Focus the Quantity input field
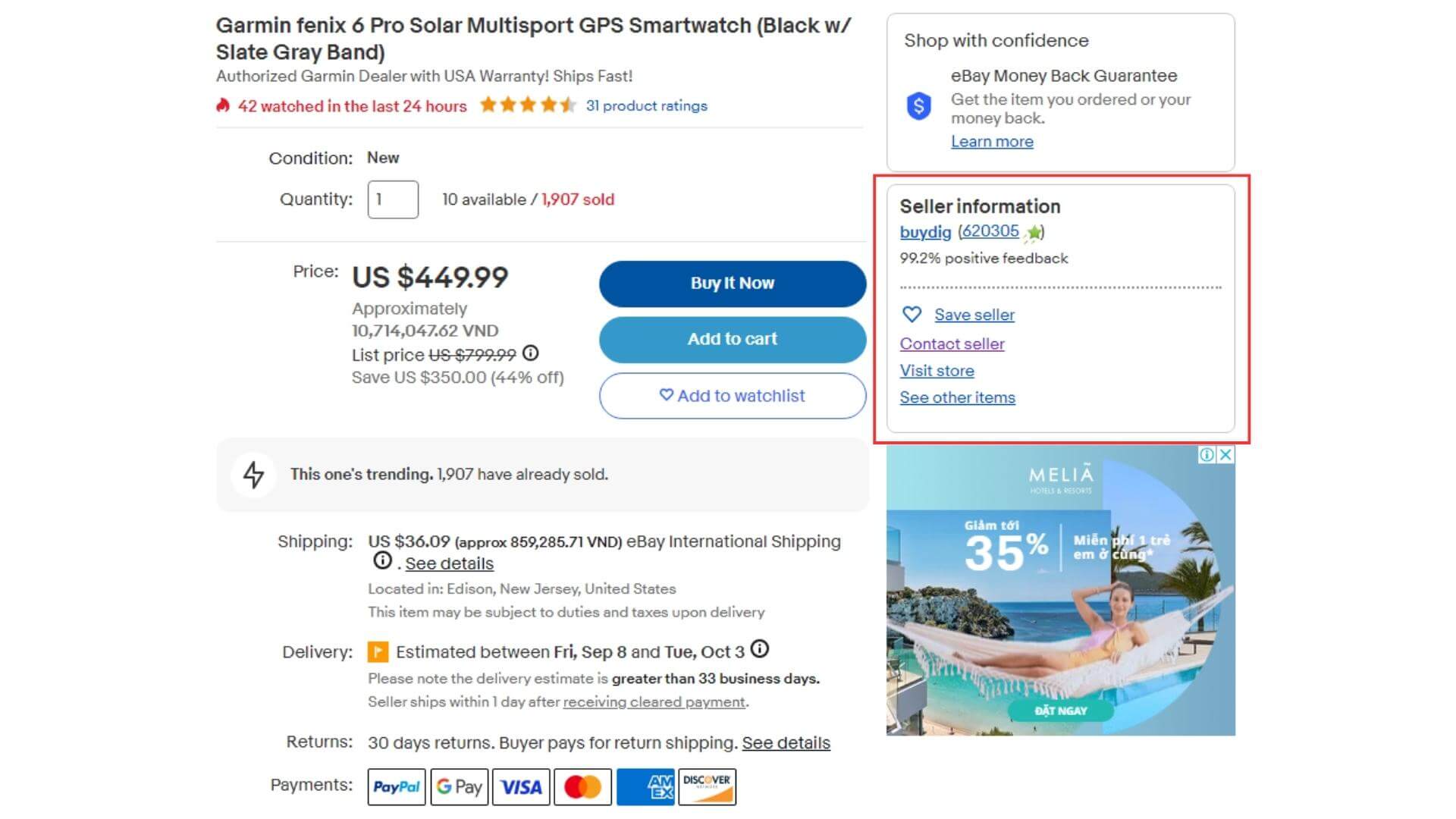This screenshot has height=819, width=1456. pyautogui.click(x=393, y=199)
